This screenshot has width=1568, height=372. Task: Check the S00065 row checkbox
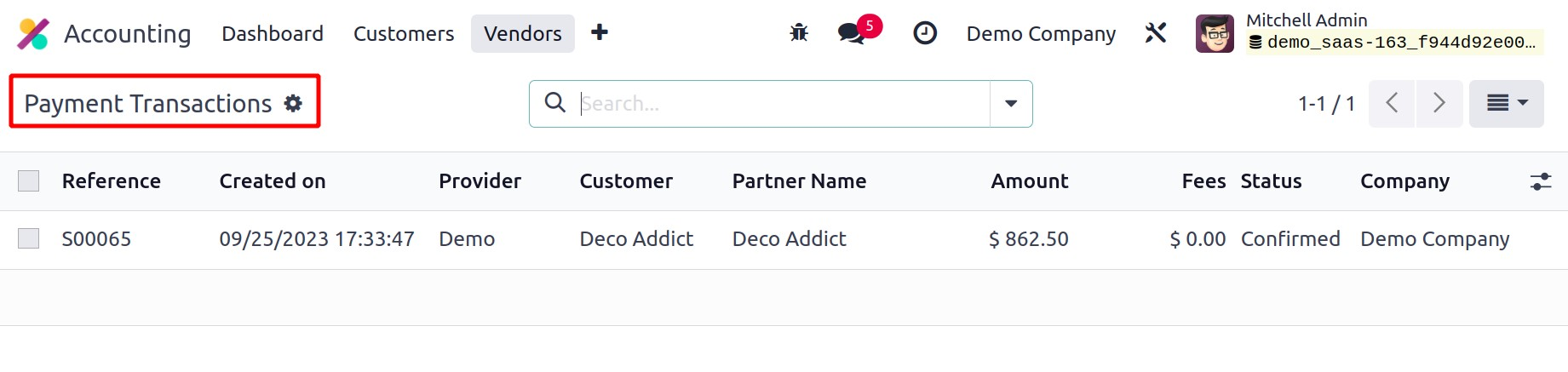[x=29, y=238]
